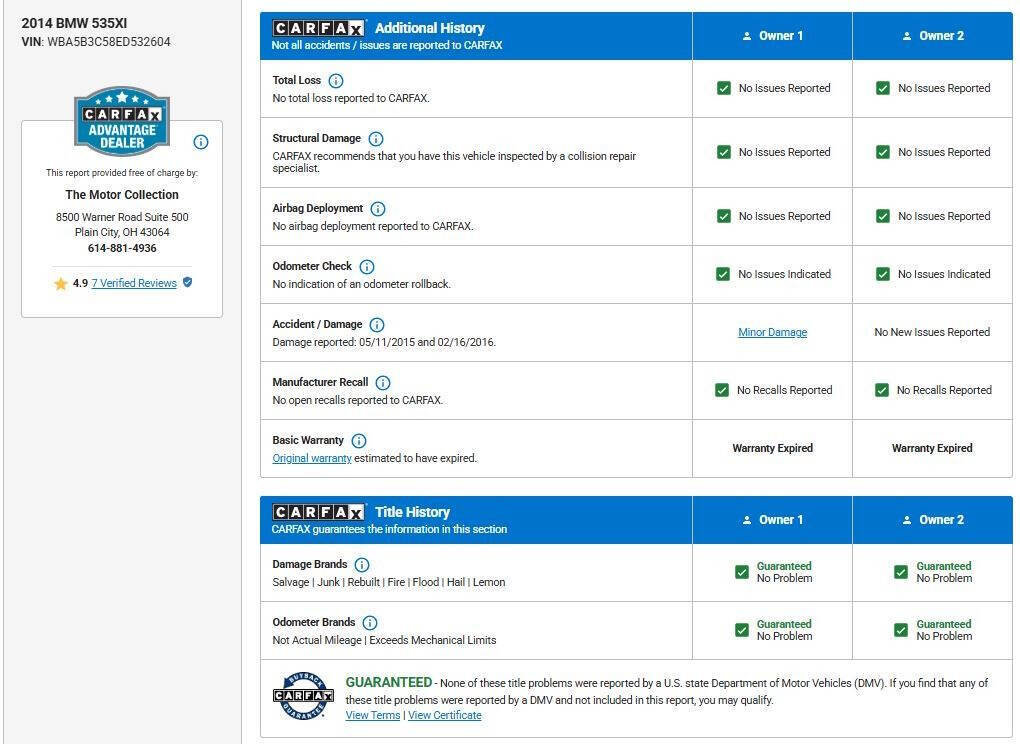Click Salvage Junk Rebuilt brands list text
1020x744 pixels.
click(388, 582)
